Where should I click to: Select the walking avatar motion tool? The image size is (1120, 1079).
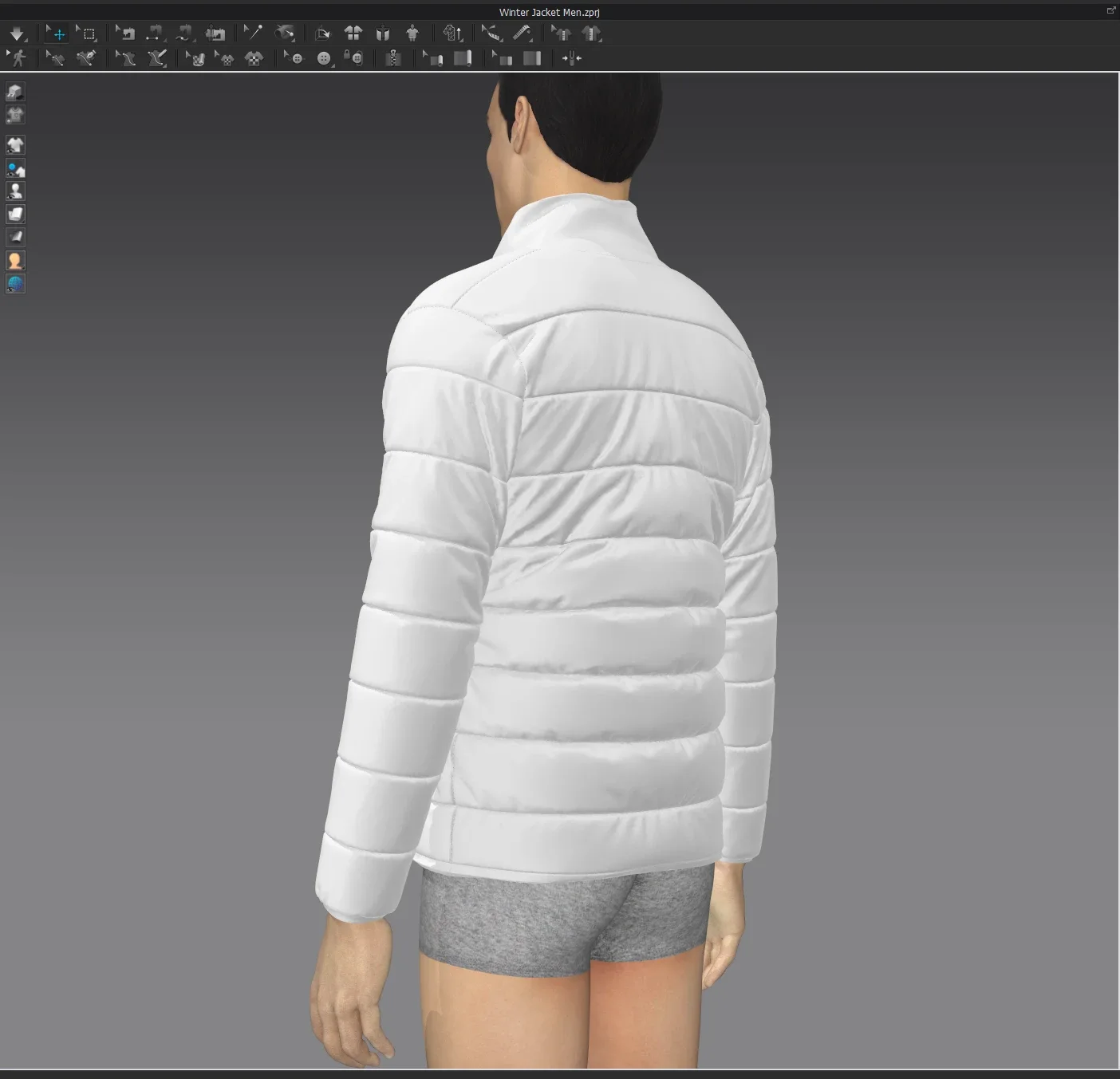[17, 58]
